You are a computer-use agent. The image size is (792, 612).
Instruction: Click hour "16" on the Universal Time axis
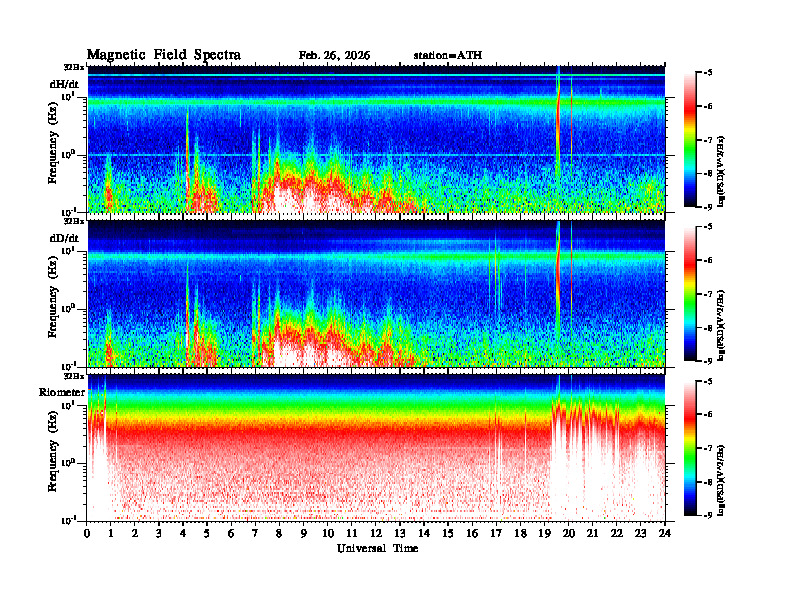pyautogui.click(x=472, y=534)
